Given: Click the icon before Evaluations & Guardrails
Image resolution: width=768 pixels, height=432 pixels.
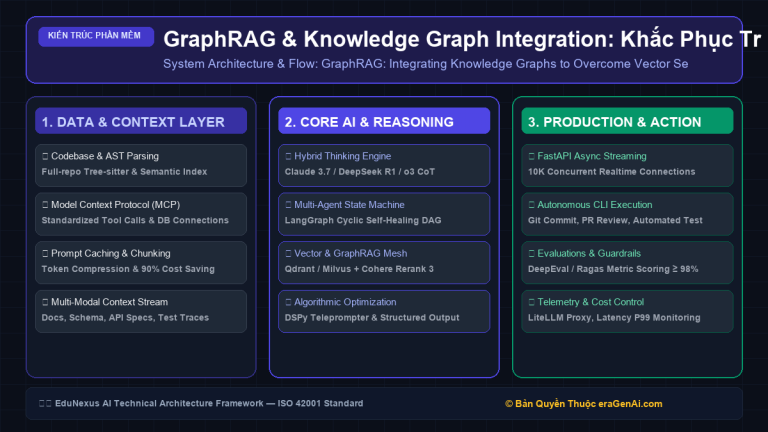Looking at the screenshot, I should tap(531, 253).
